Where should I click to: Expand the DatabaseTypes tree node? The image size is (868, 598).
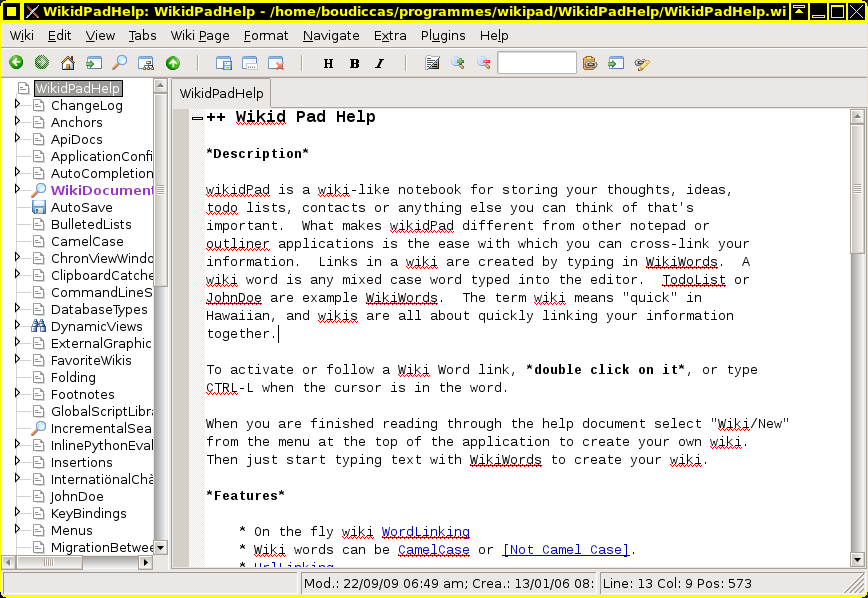pyautogui.click(x=17, y=308)
